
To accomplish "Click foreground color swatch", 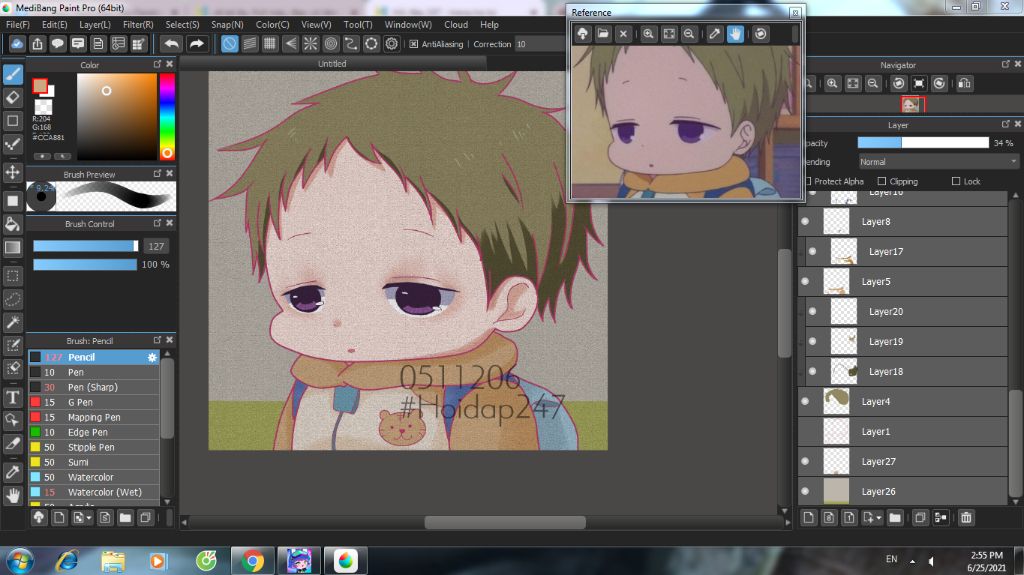I will click(x=40, y=86).
